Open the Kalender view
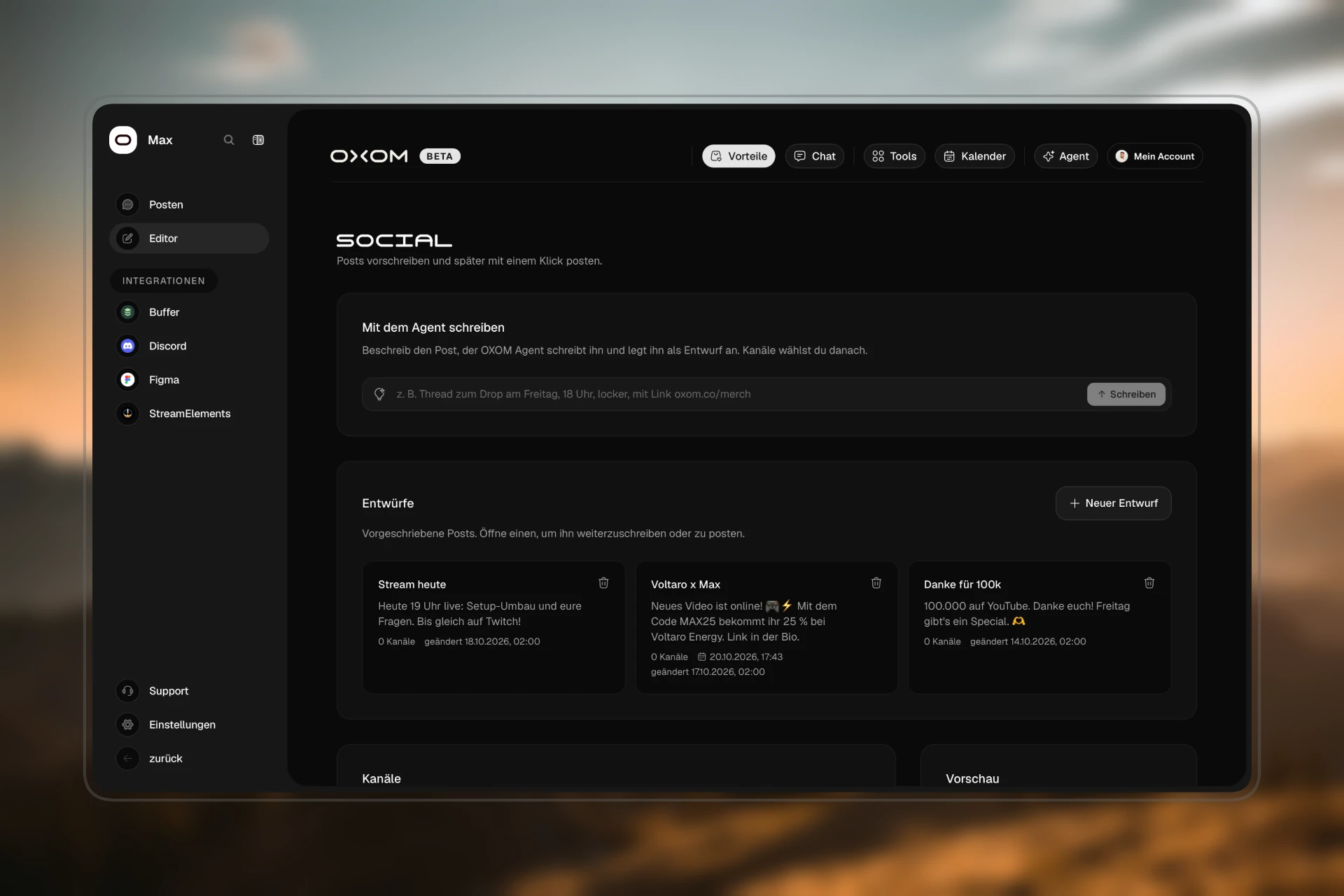Viewport: 1344px width, 896px height. [x=974, y=156]
